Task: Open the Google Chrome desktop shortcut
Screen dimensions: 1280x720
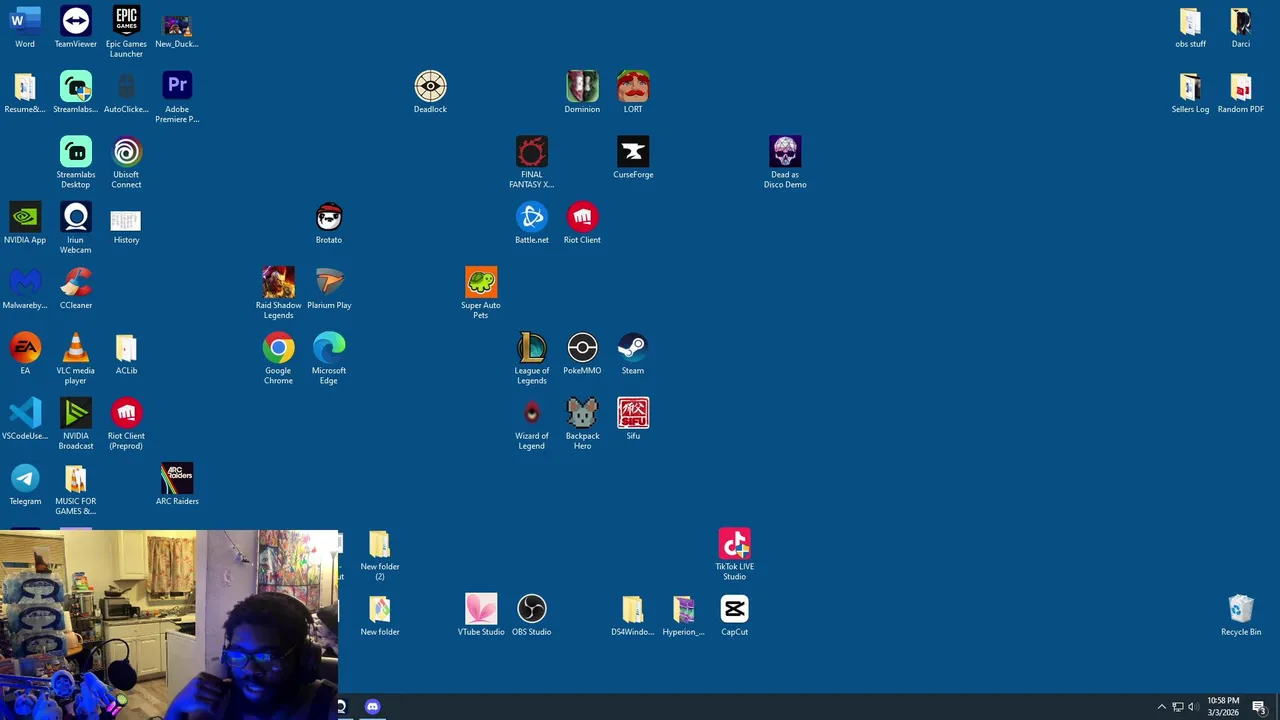Action: (x=278, y=348)
